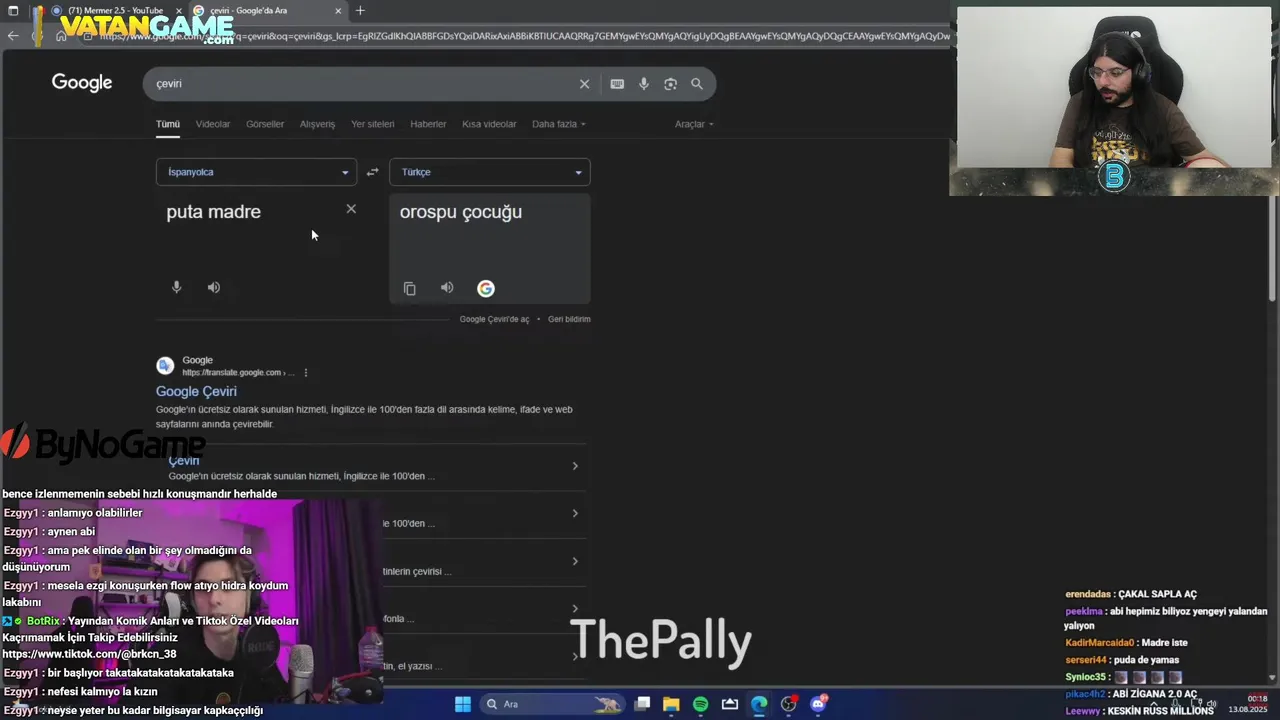Click the Windows taskbar search box

(x=552, y=704)
